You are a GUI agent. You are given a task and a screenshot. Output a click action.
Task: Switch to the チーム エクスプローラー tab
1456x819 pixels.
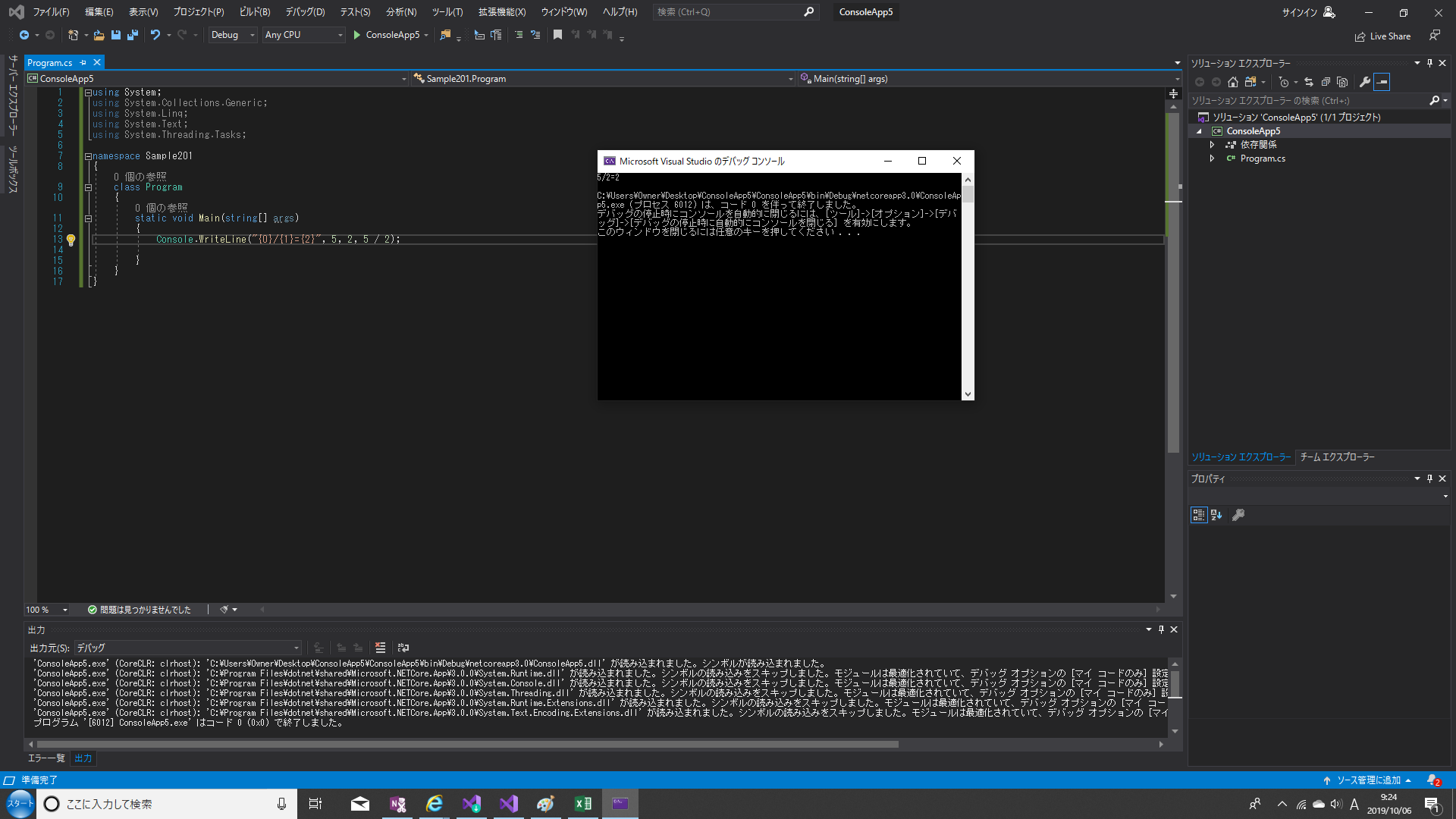[1337, 457]
